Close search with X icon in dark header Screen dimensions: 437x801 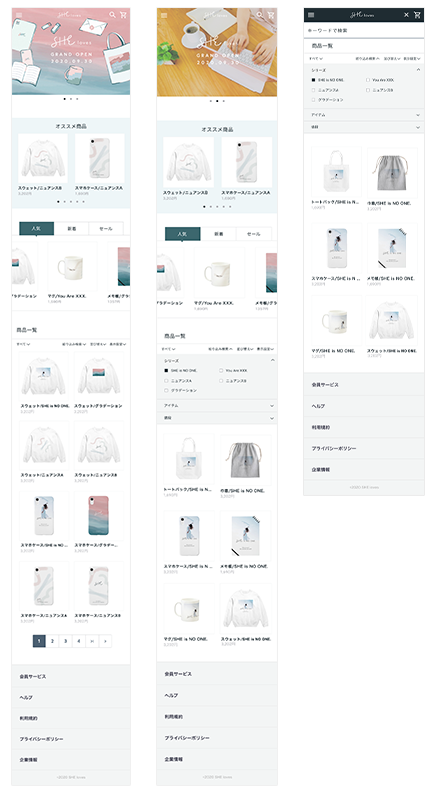pyautogui.click(x=406, y=15)
